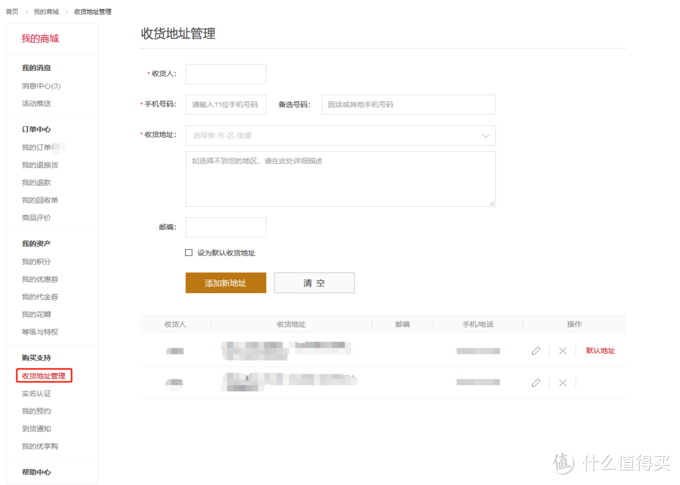Screen dimensions: 680x485
Task: Open the 收货地址 province-city dropdown
Action: pos(340,136)
